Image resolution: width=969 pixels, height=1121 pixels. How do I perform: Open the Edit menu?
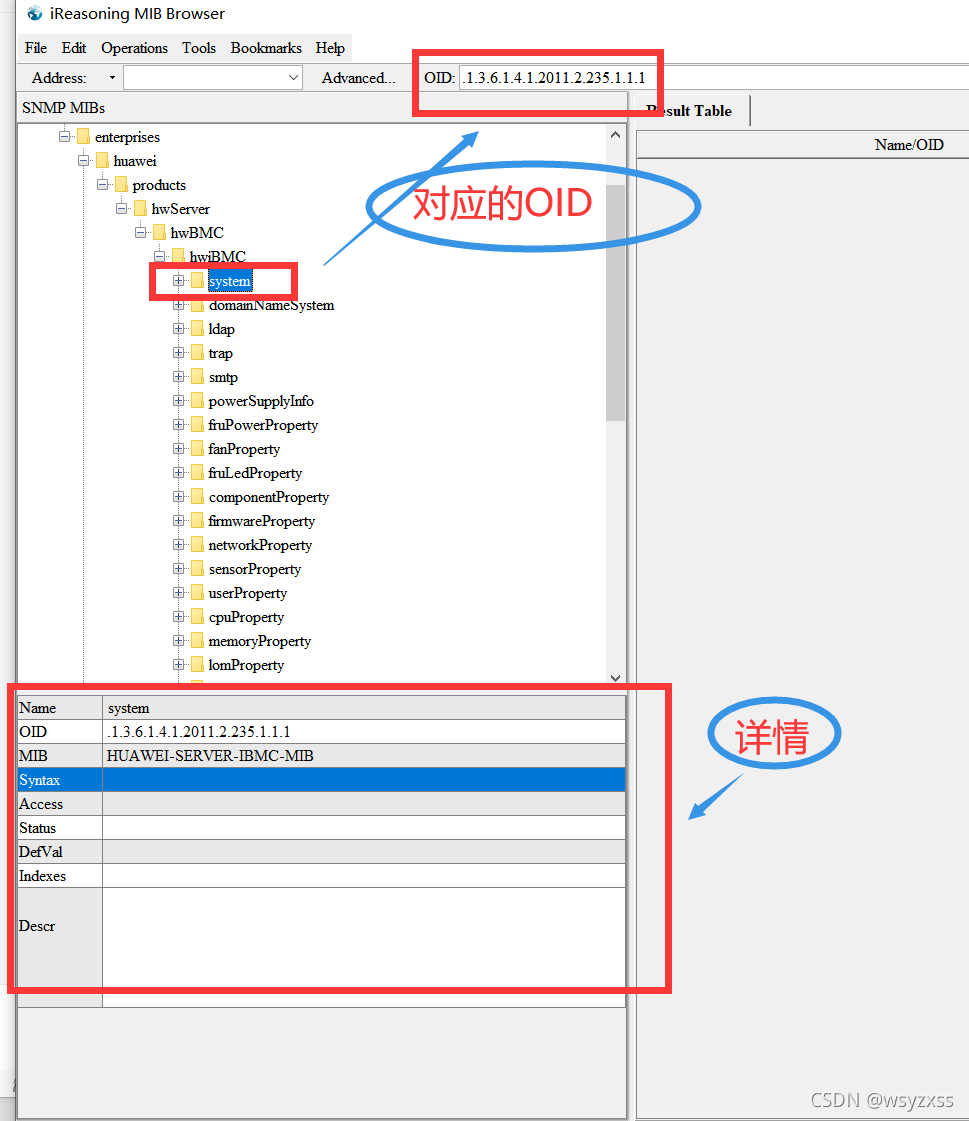[74, 48]
